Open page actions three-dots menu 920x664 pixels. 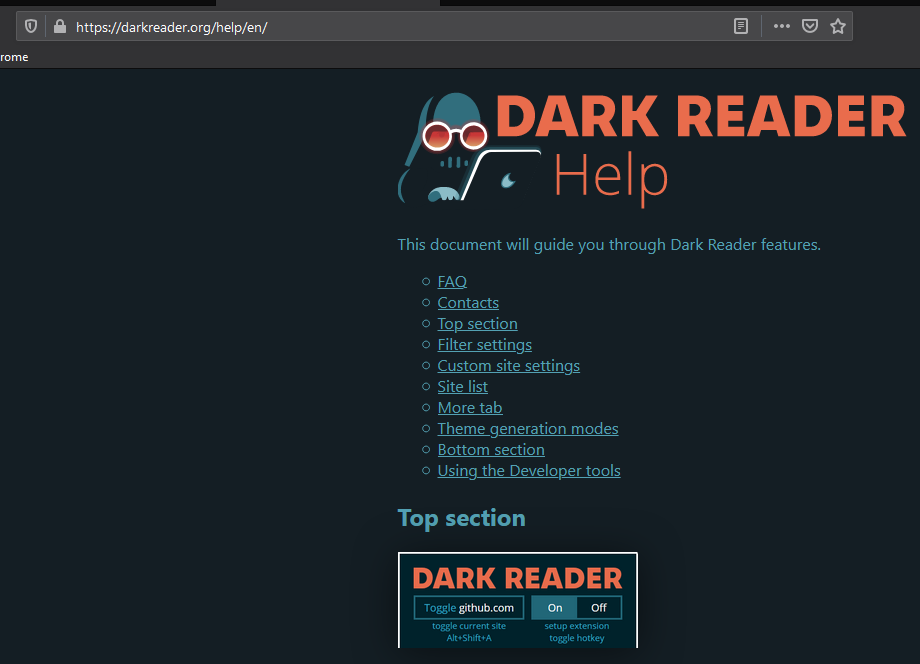pyautogui.click(x=782, y=27)
